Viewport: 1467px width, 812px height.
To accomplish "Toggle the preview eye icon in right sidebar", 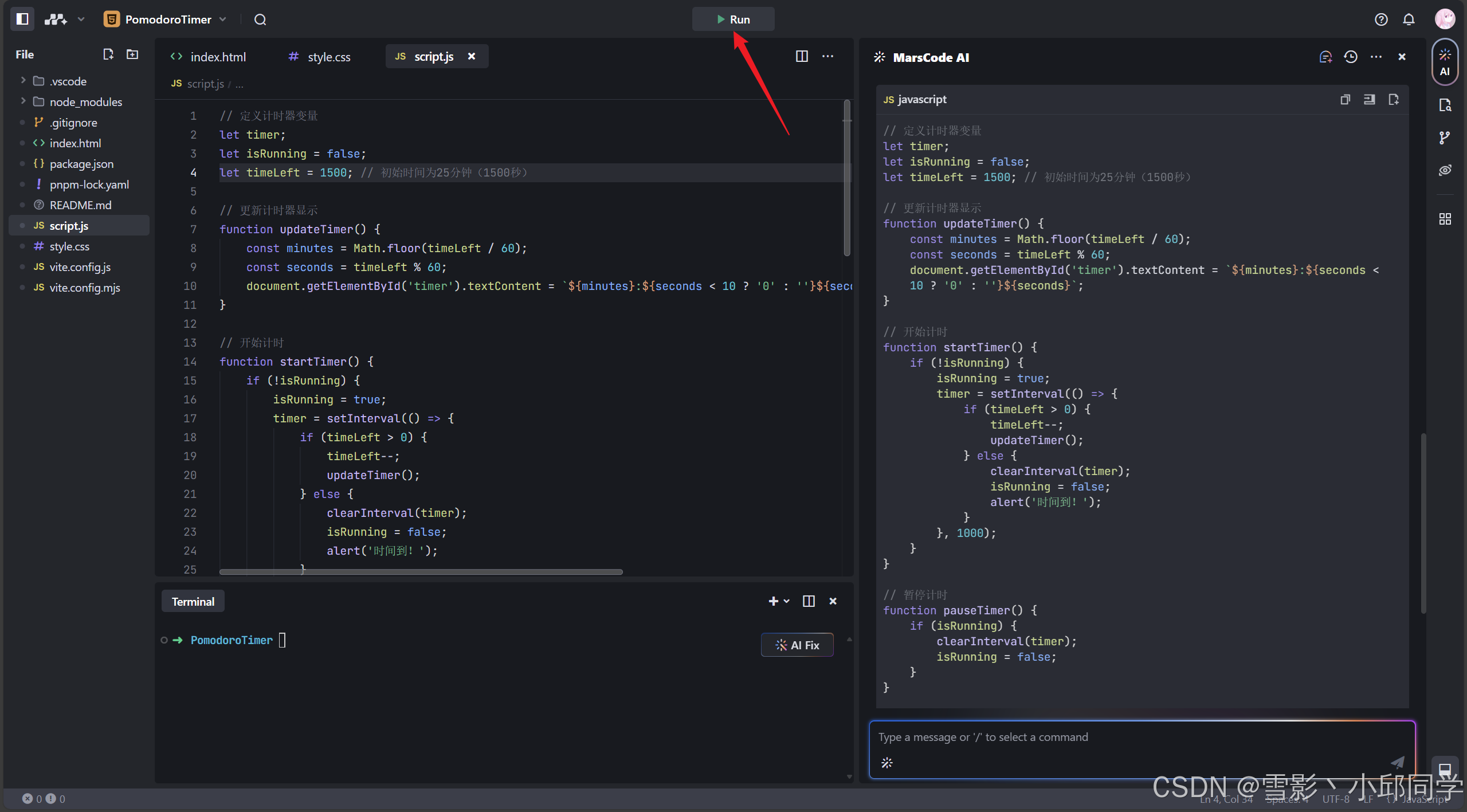I will pos(1445,170).
